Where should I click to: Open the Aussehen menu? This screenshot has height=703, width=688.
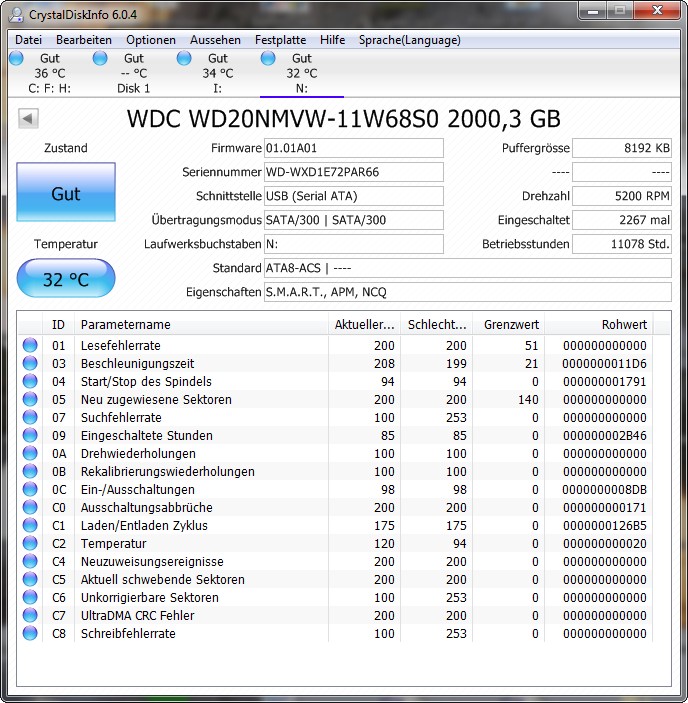[x=215, y=40]
